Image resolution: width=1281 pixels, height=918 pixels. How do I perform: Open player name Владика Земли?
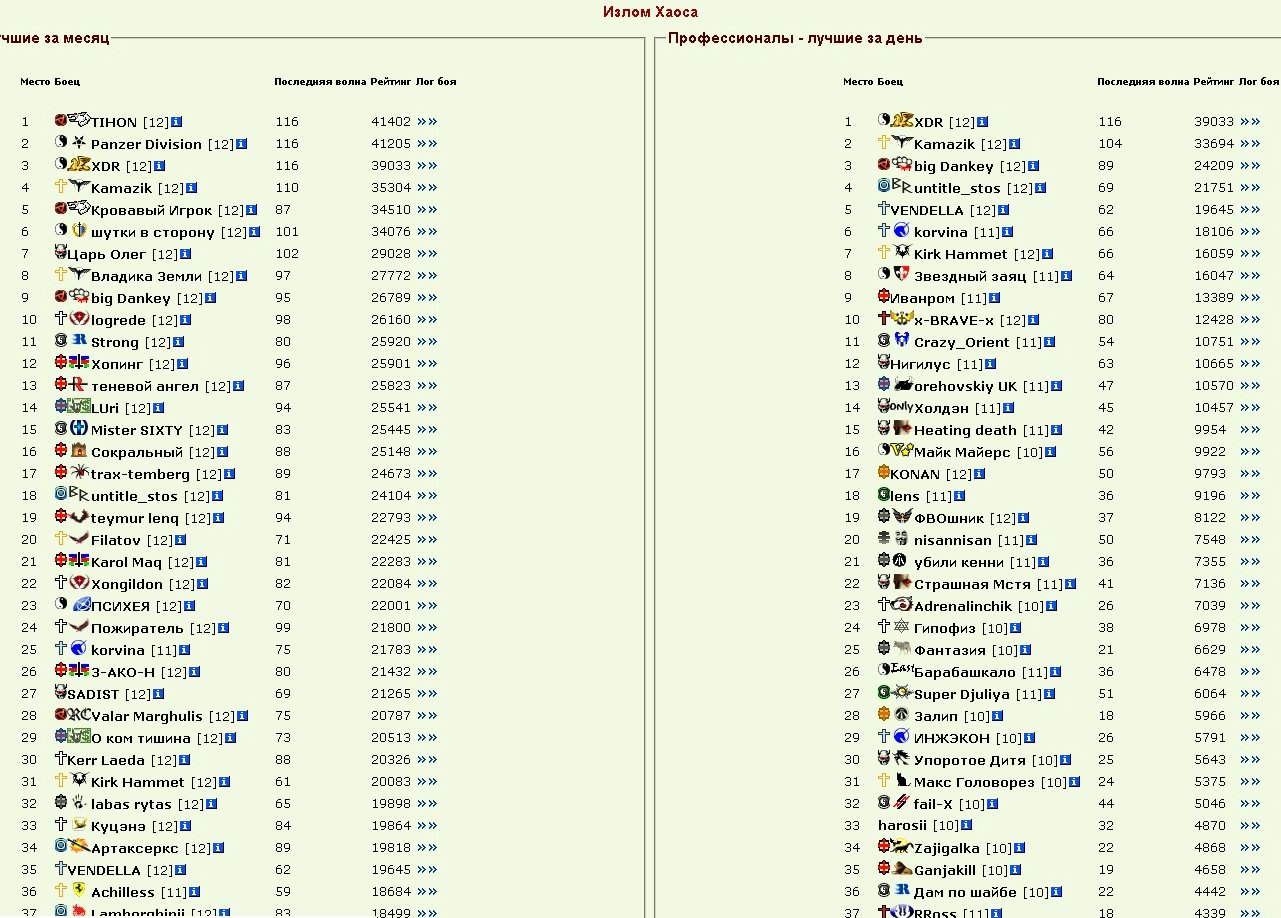146,276
